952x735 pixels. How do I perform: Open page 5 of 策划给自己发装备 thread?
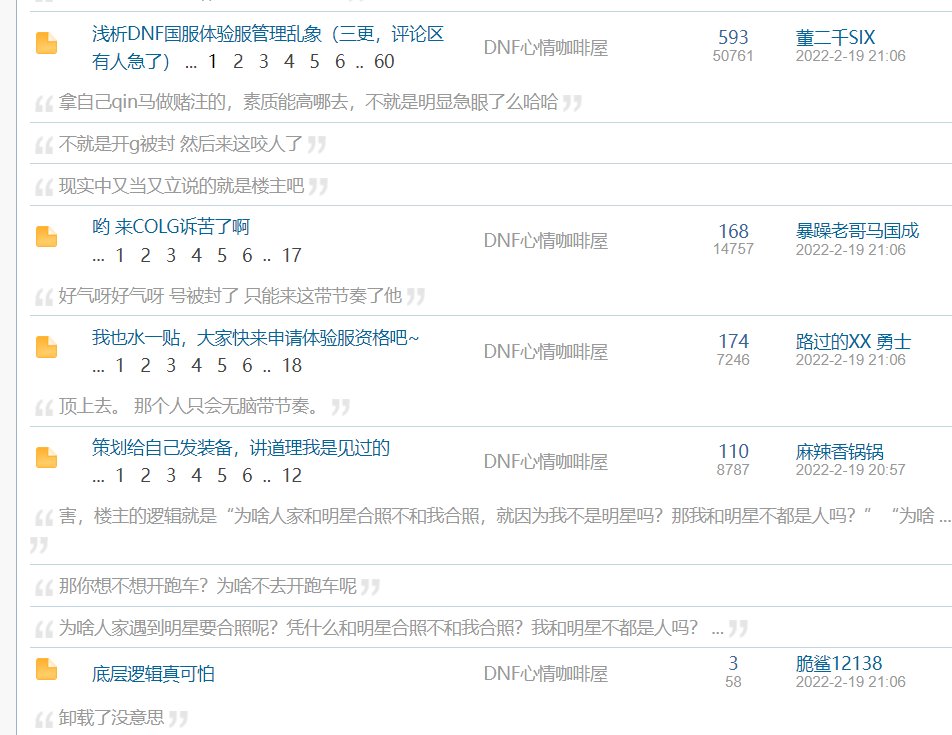[222, 475]
